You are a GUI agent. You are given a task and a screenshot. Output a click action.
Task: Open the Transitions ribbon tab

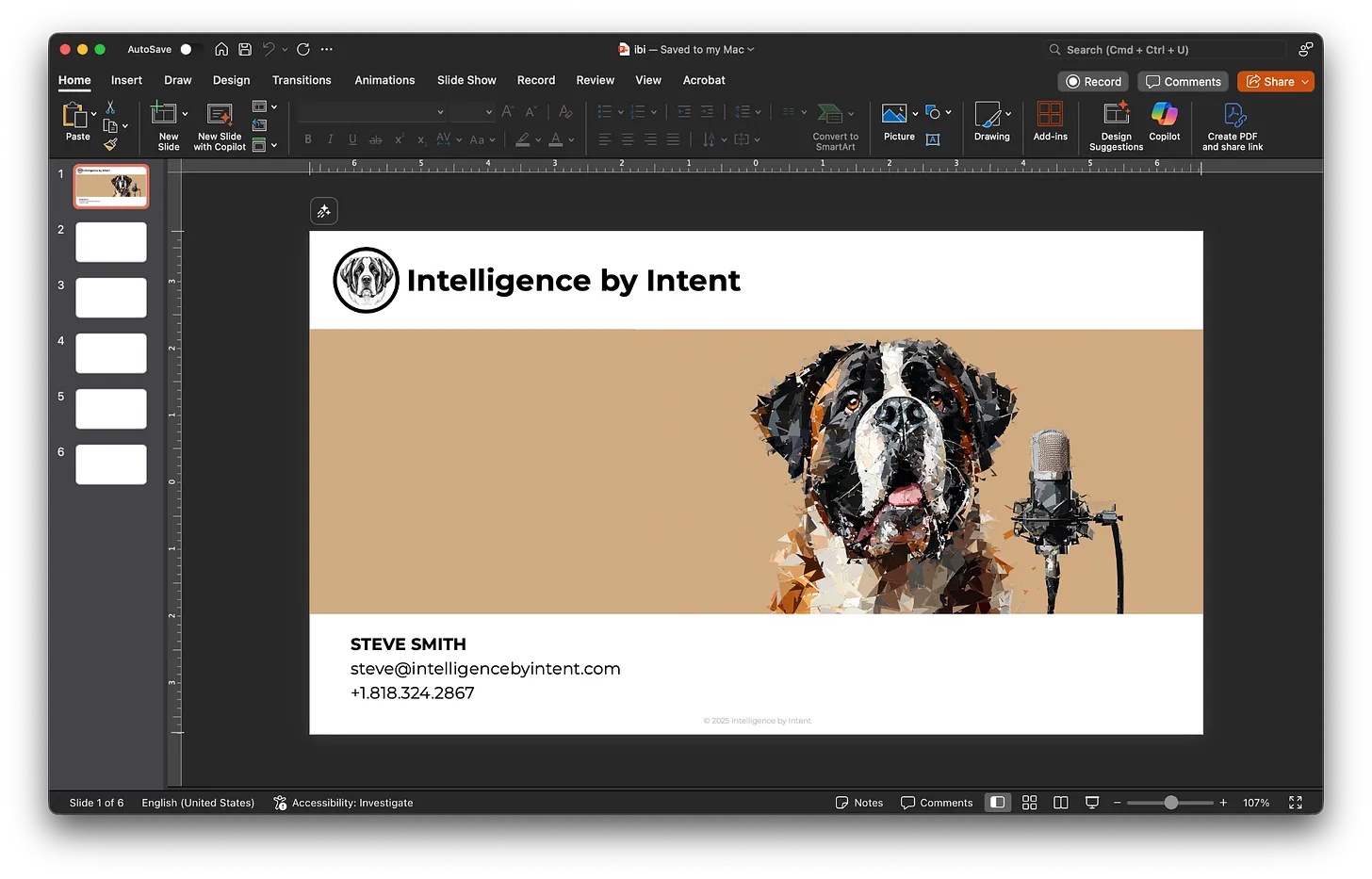point(302,80)
